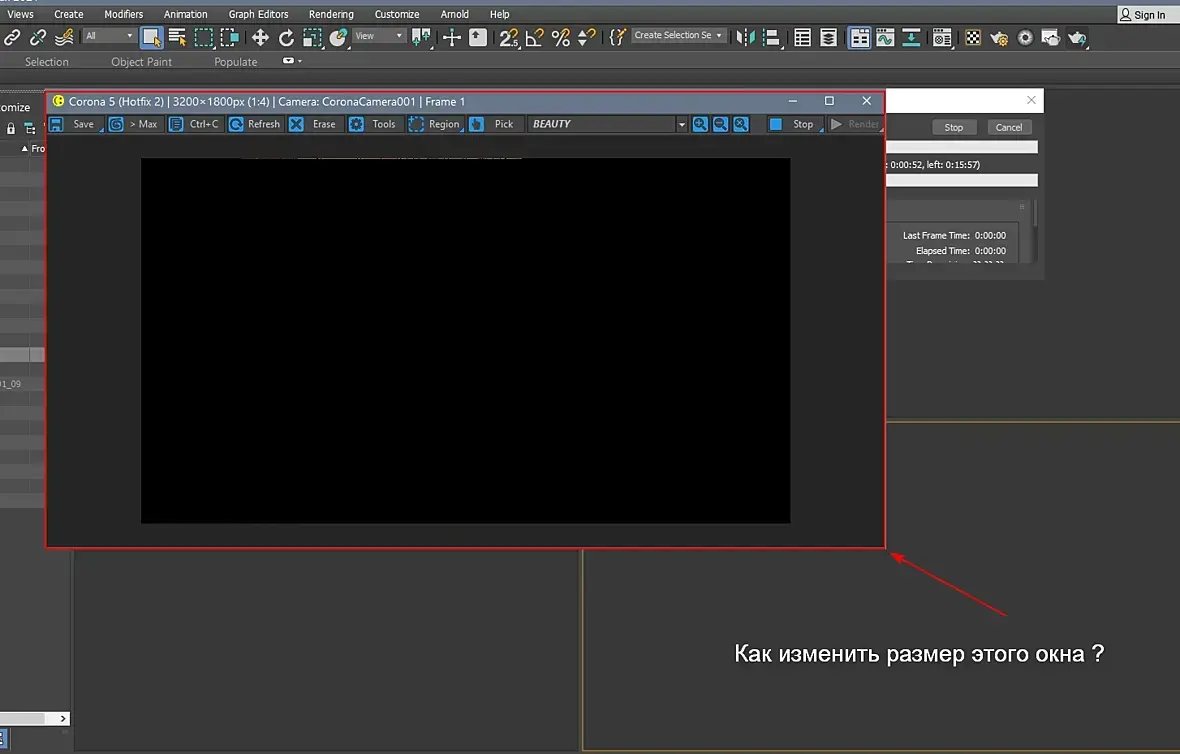Click zoom out magnifier in Corona VFB

pos(720,124)
